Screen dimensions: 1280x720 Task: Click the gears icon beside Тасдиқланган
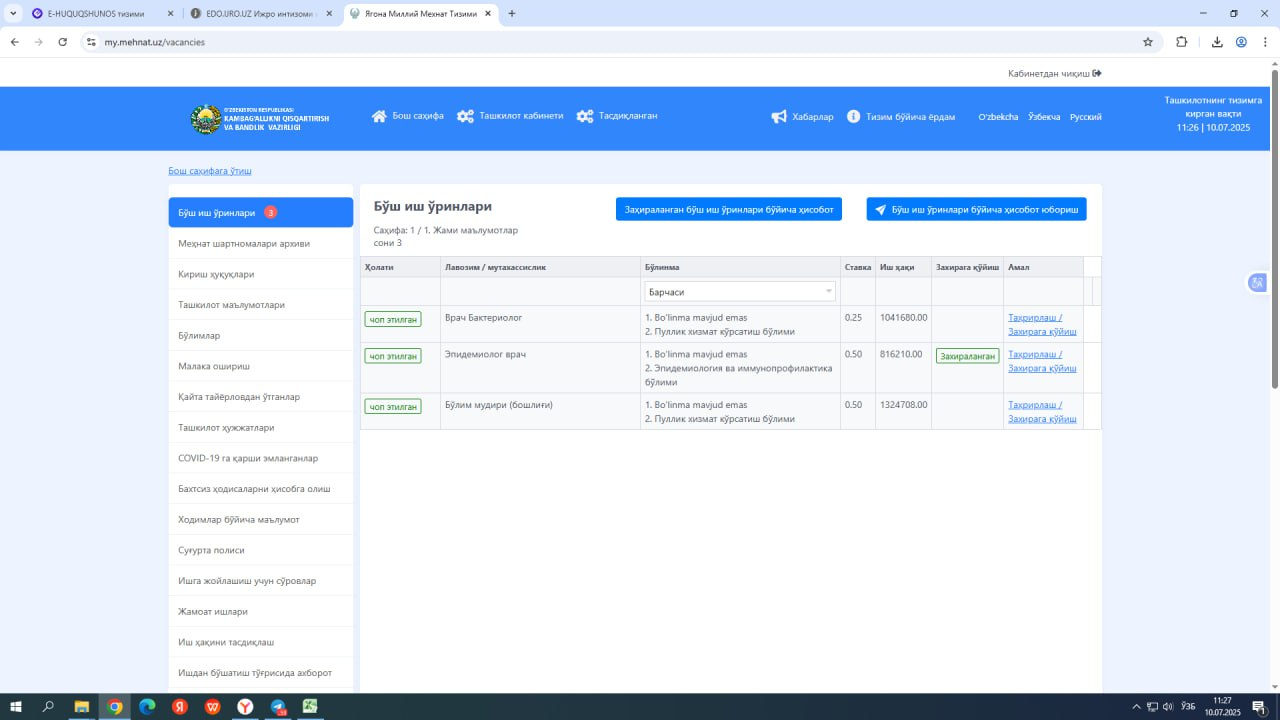[585, 116]
